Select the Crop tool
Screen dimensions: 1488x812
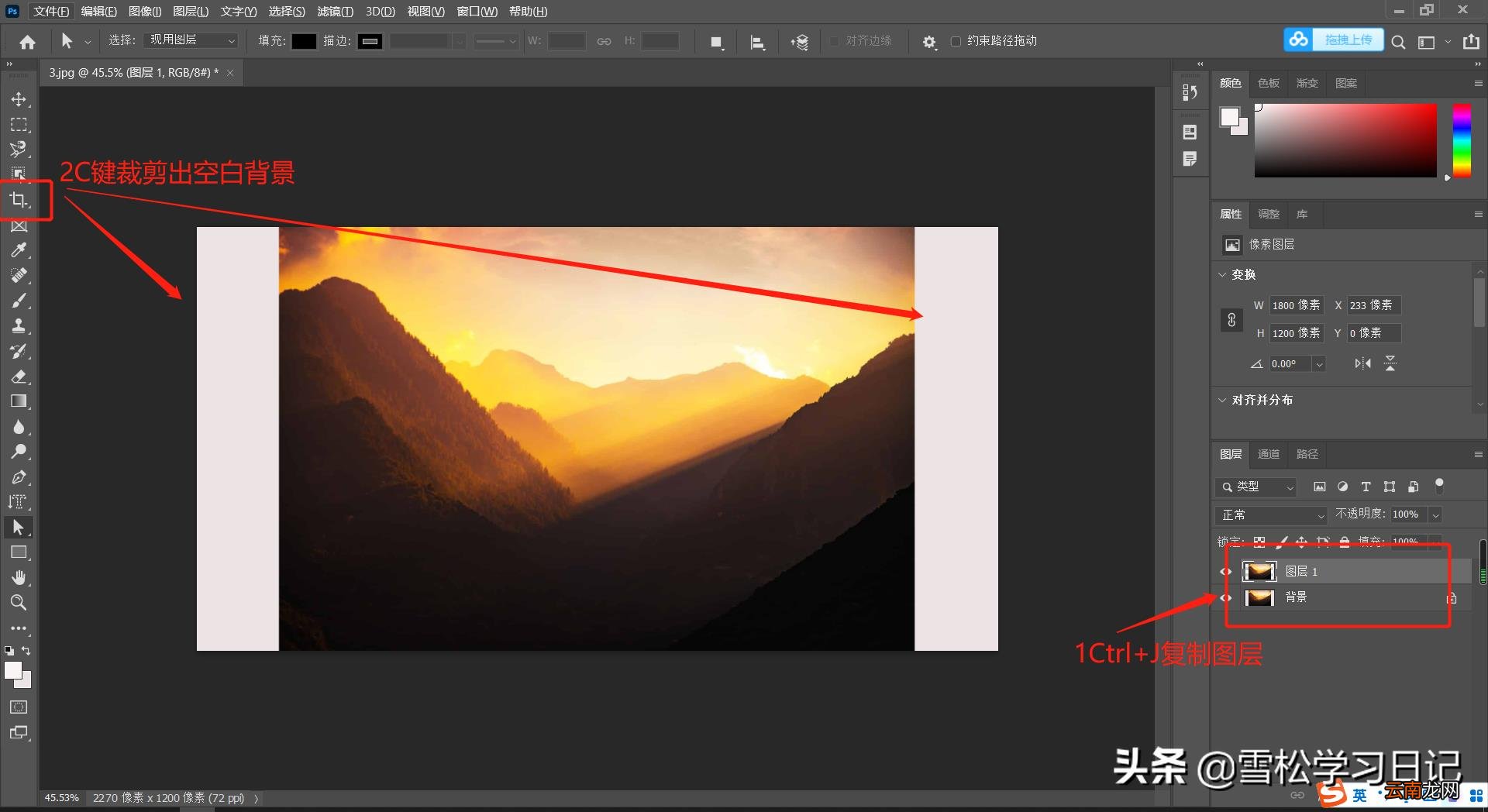click(x=19, y=200)
